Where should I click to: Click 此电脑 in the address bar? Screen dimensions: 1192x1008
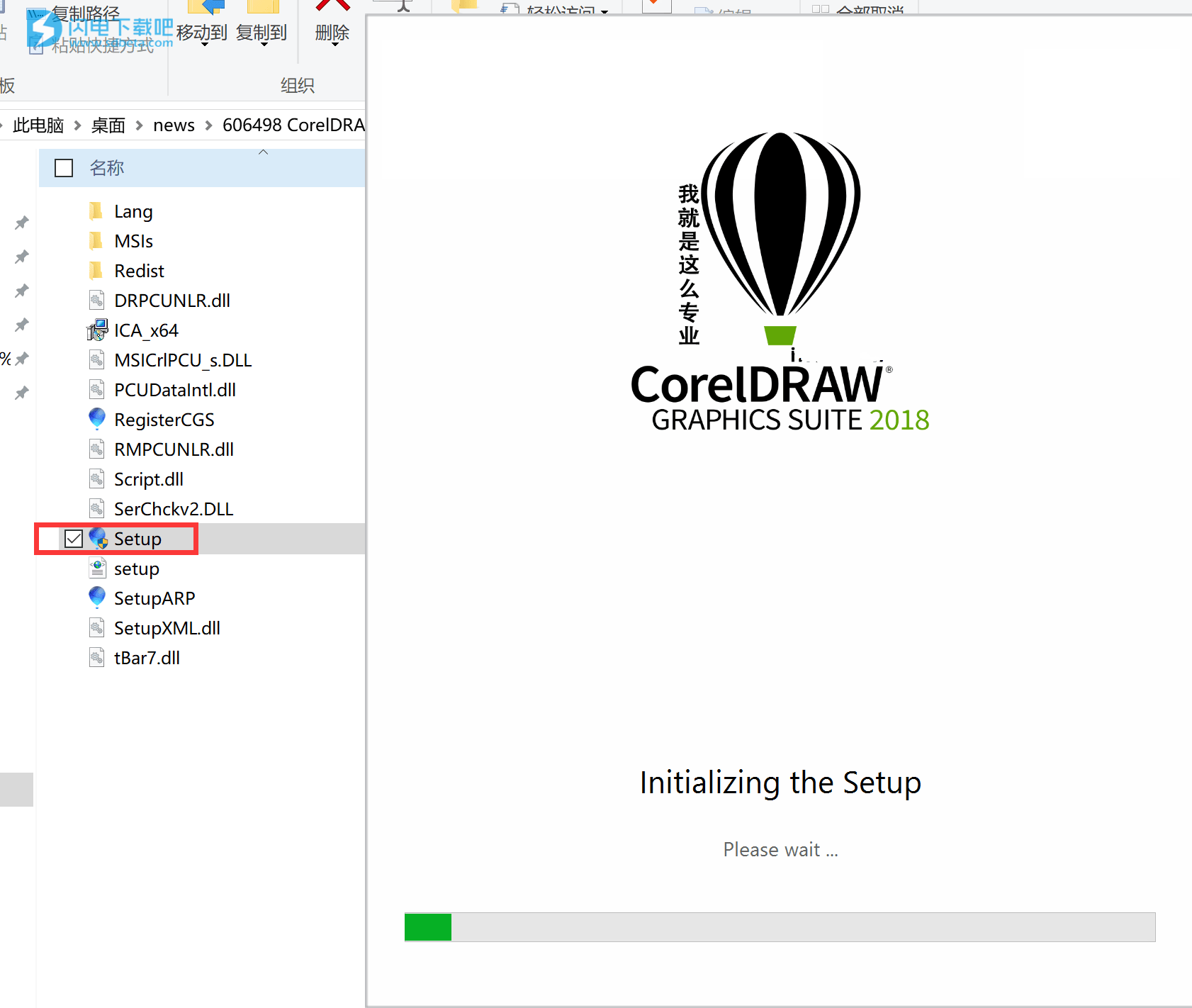pyautogui.click(x=38, y=125)
